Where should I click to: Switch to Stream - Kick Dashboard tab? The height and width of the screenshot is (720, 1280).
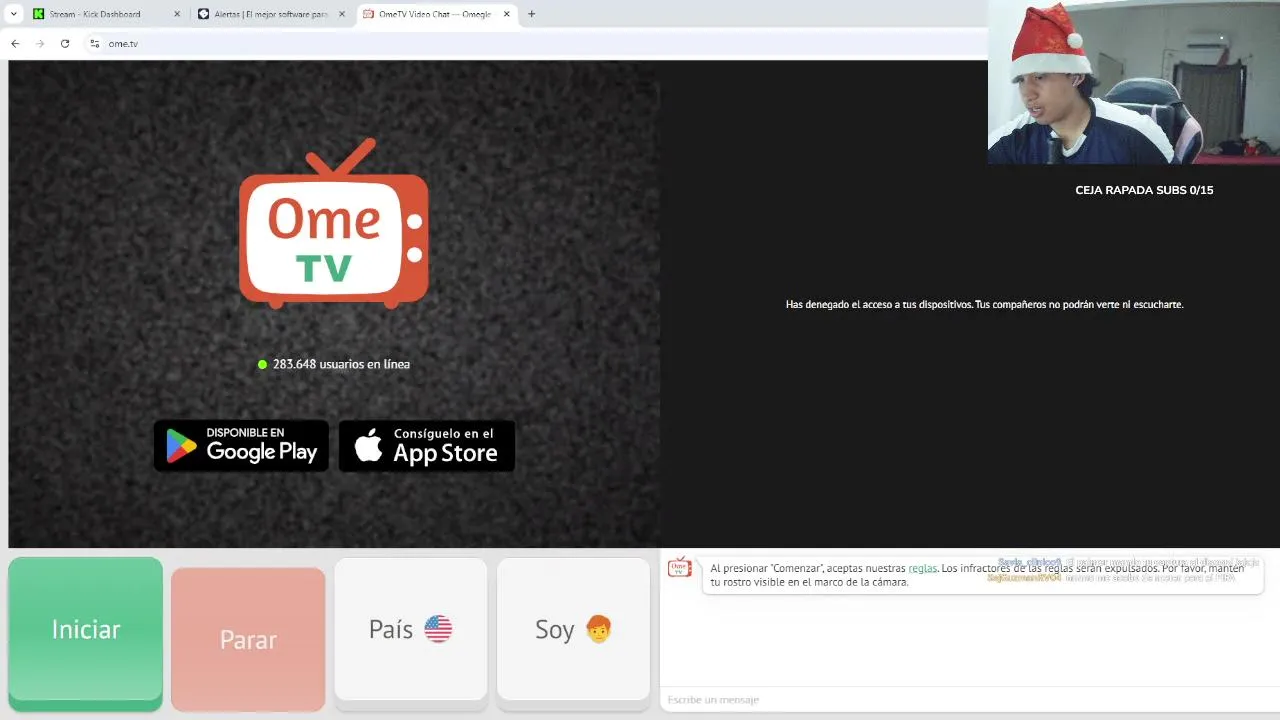click(x=107, y=14)
